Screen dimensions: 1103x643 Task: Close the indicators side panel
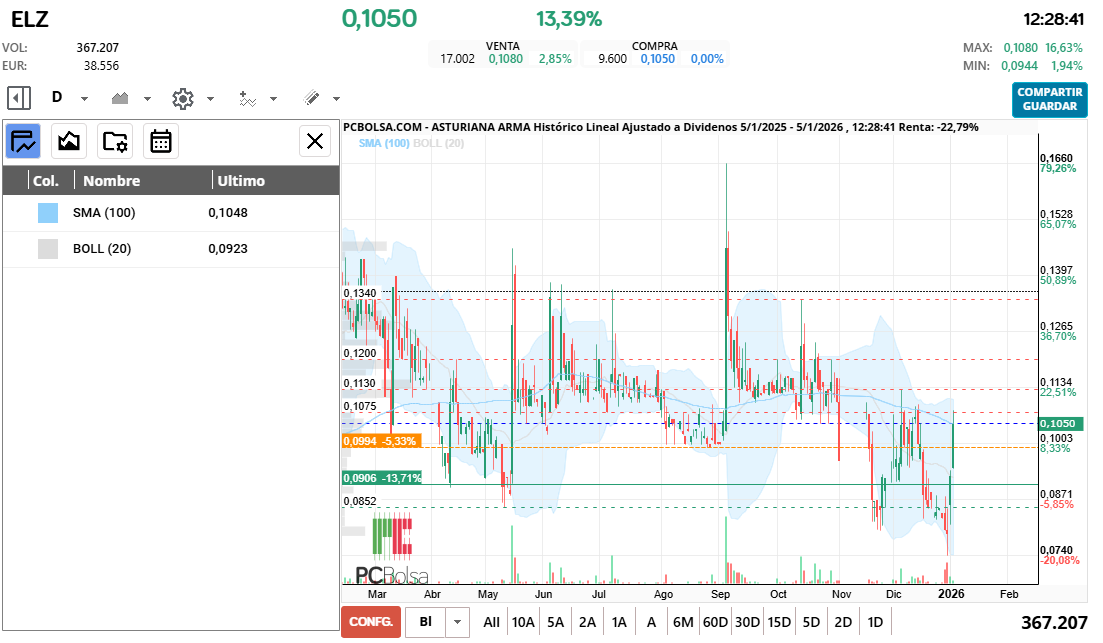point(315,141)
